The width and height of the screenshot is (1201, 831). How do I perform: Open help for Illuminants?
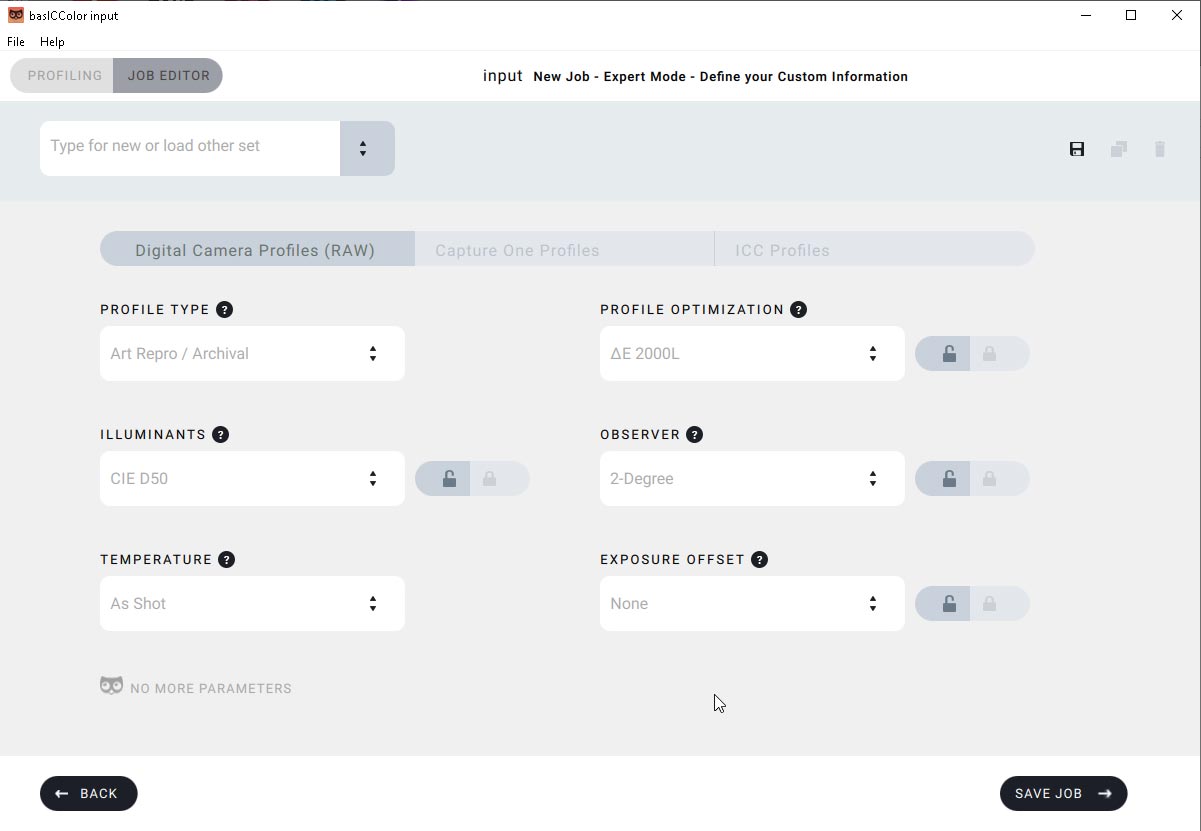click(x=220, y=434)
